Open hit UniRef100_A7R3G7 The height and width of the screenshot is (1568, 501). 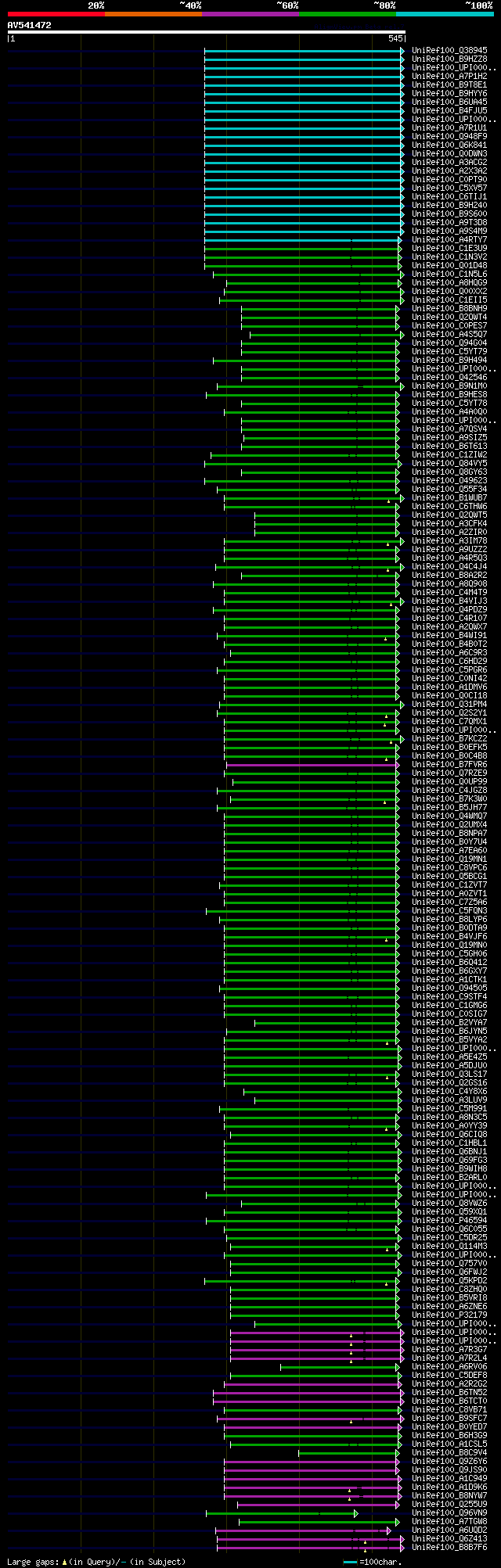450,1350
